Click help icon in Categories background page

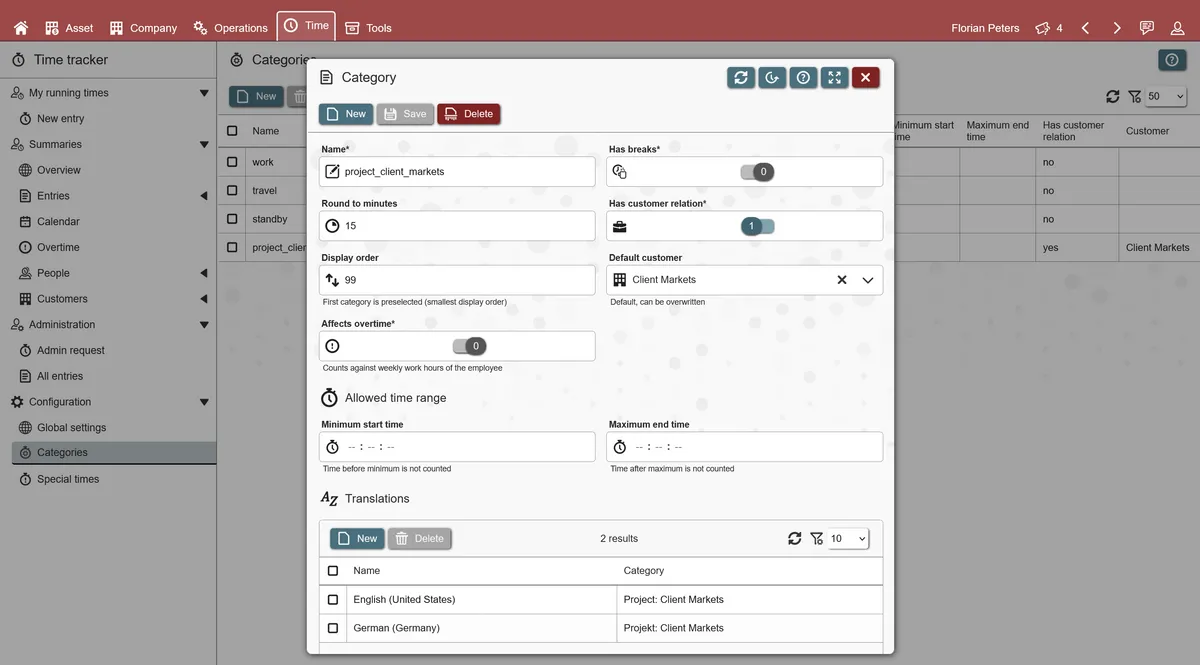[x=1172, y=60]
